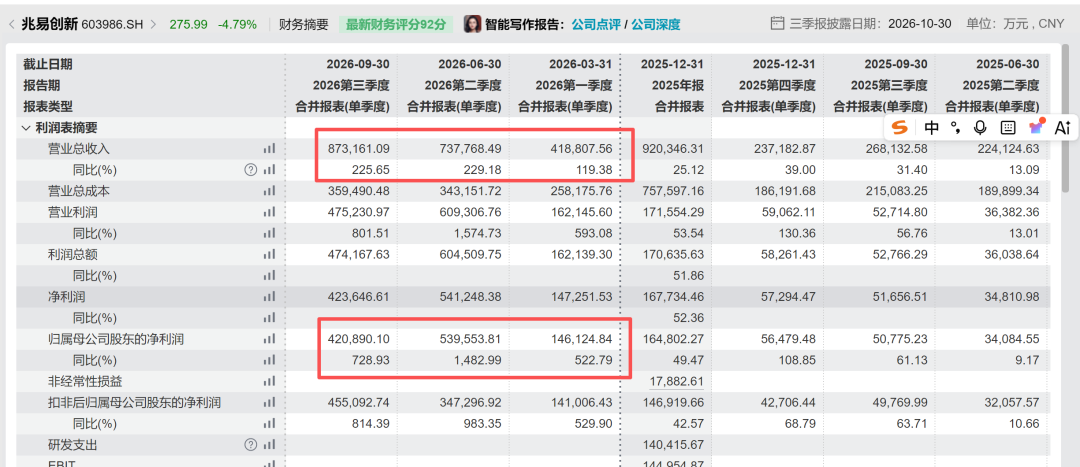
Task: Select 2026-09-30 column header
Action: click(357, 64)
